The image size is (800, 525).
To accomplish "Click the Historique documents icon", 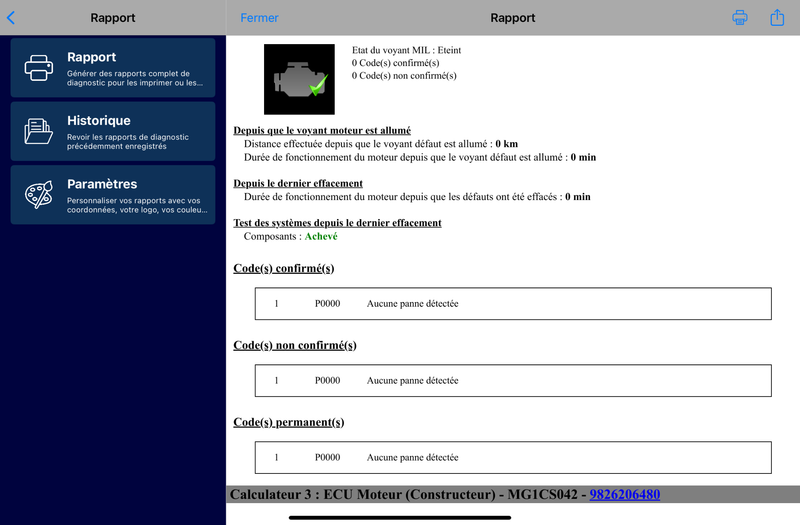I will click(x=39, y=131).
